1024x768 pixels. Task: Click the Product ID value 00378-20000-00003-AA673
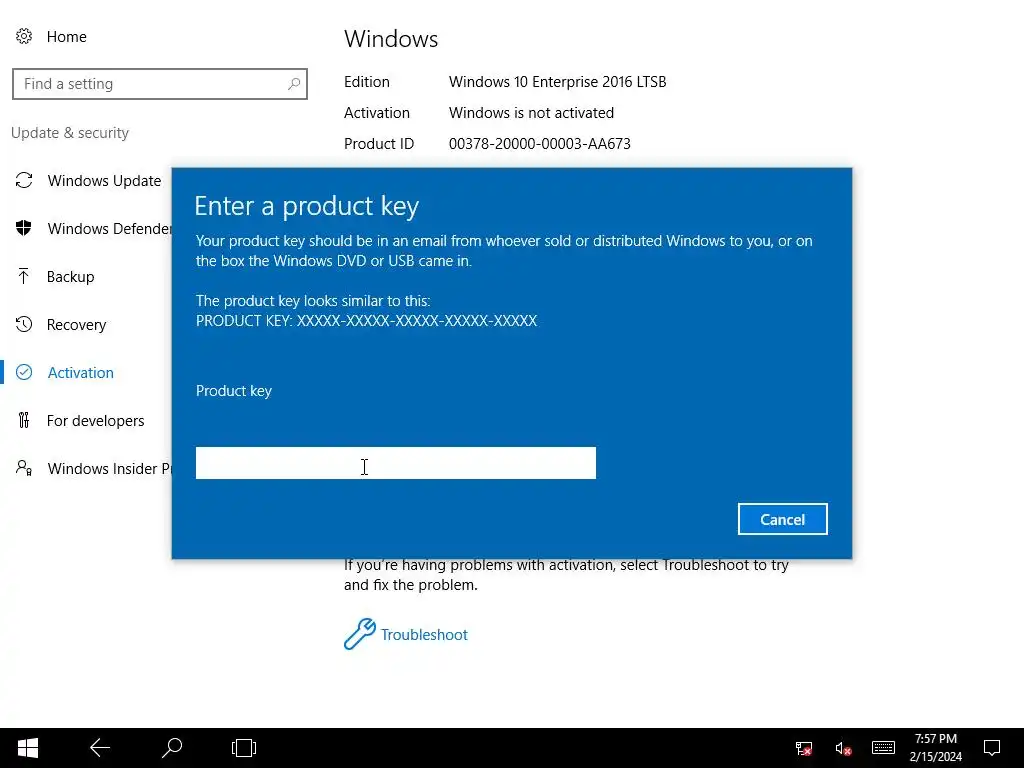539,144
